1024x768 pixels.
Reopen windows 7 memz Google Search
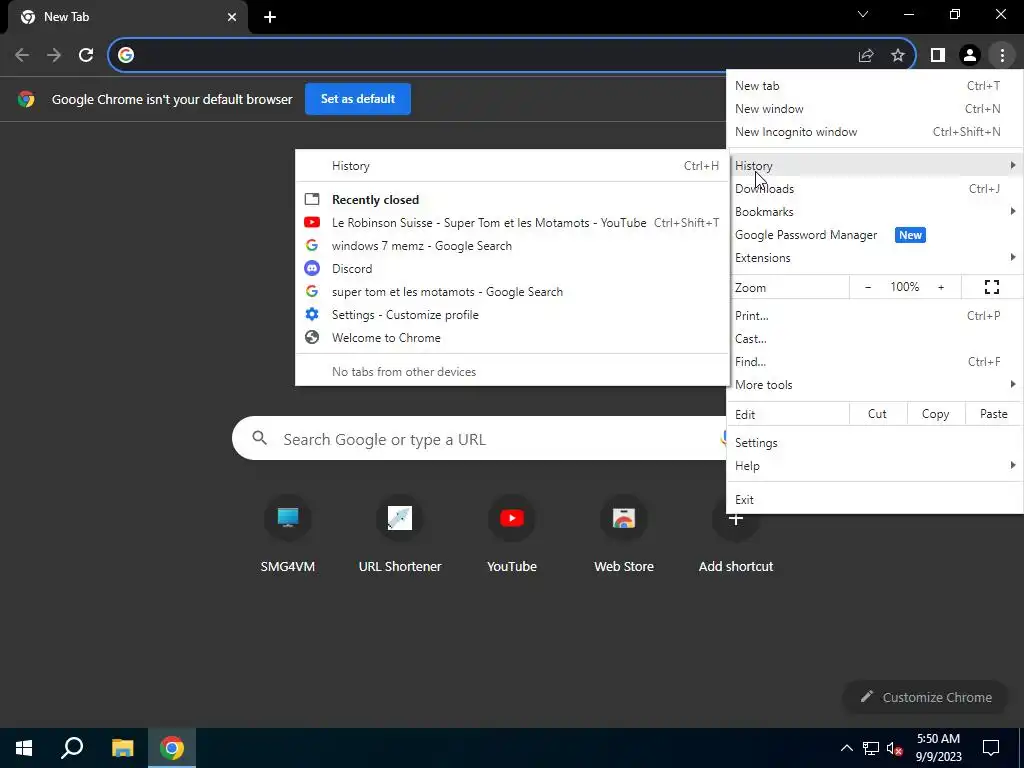tap(512, 246)
